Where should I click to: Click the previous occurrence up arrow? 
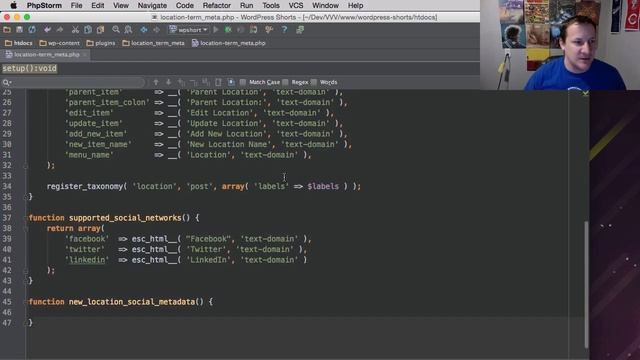[x=156, y=82]
